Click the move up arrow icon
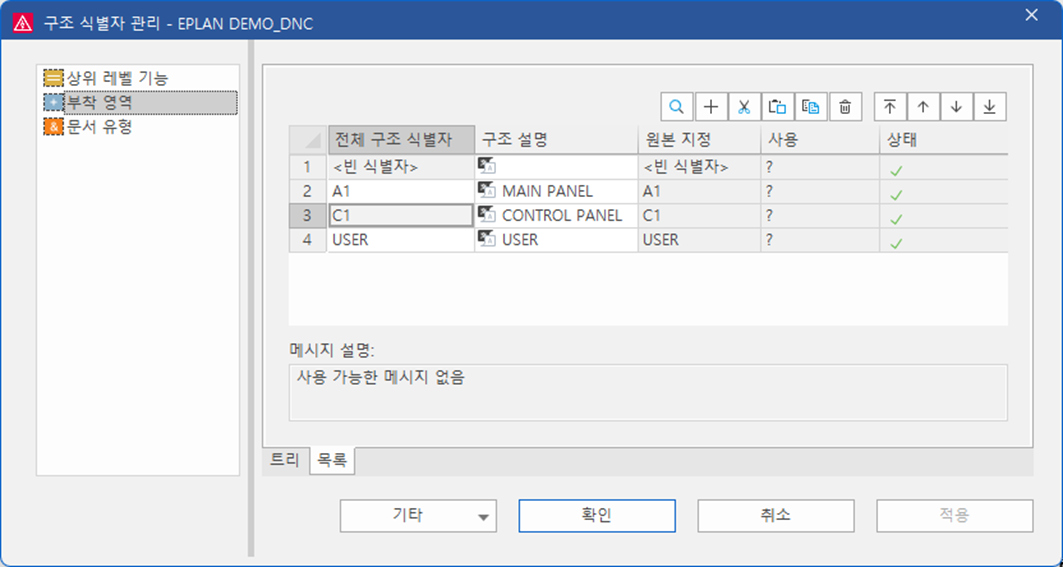1063x567 pixels. [x=923, y=107]
